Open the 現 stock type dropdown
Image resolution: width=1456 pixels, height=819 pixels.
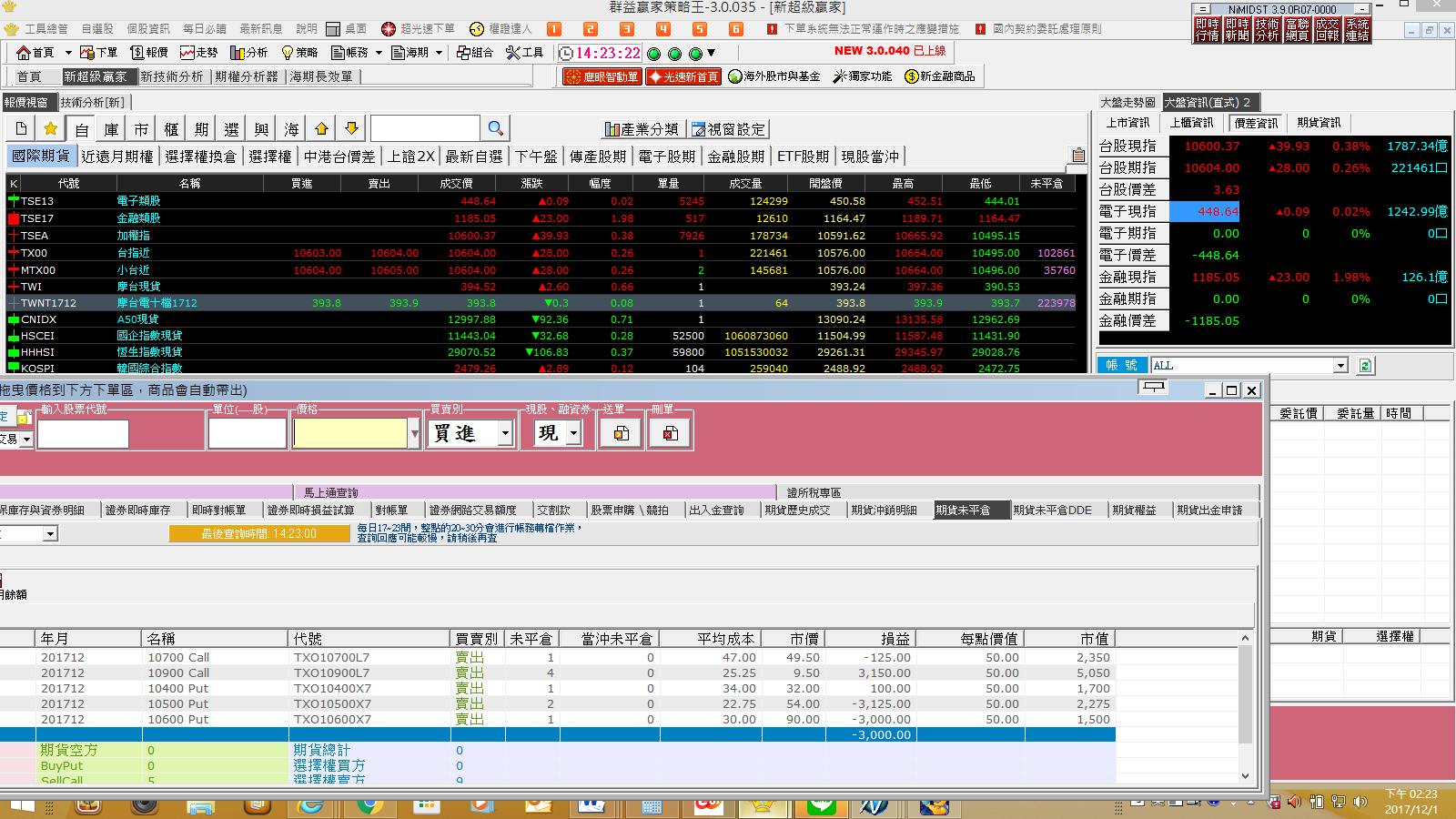click(x=573, y=434)
